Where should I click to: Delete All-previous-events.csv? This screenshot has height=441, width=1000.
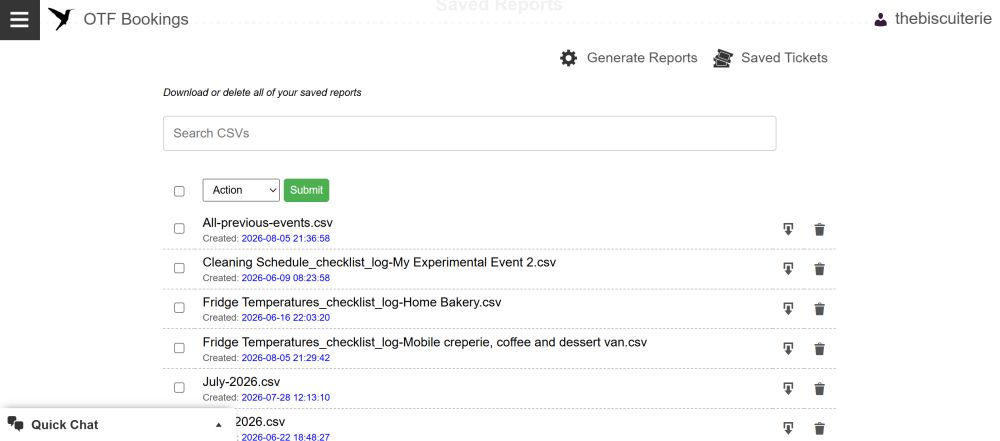click(820, 229)
